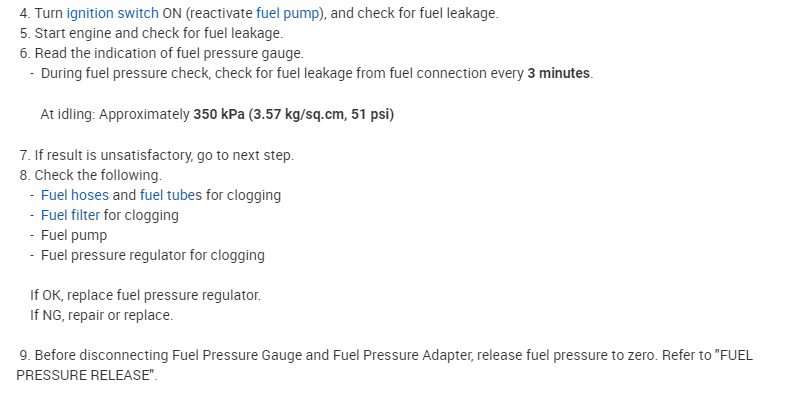Click the 'Before disconnecting Fuel Pressure Gauge' step 9
The image size is (792, 414).
[x=300, y=356]
